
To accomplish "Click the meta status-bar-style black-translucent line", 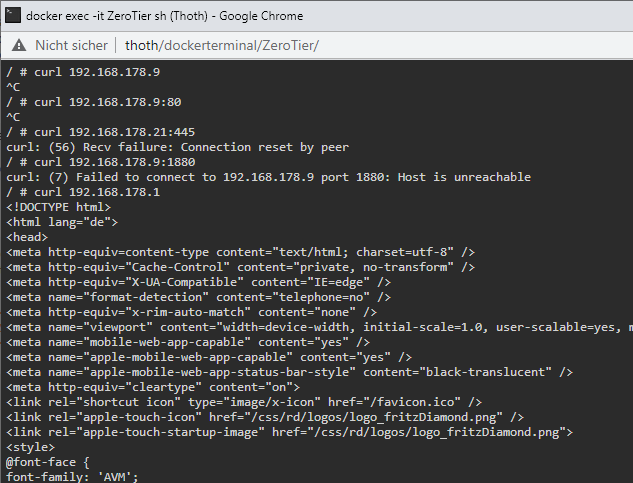I will [x=289, y=372].
